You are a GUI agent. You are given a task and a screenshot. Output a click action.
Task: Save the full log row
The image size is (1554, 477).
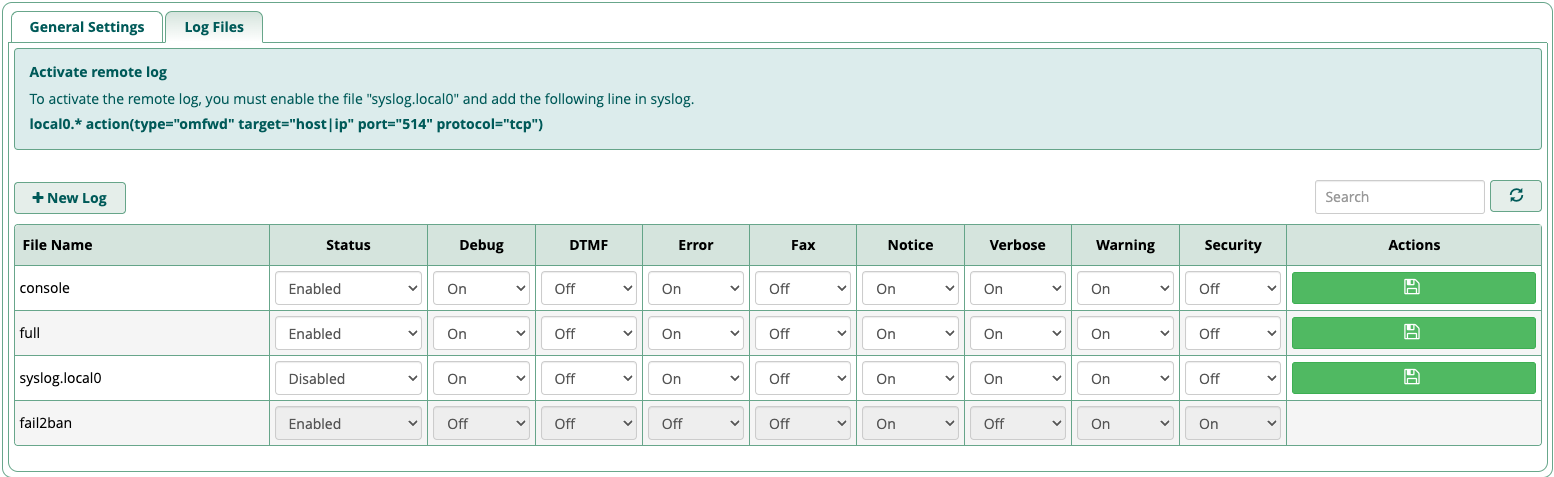(x=1413, y=333)
